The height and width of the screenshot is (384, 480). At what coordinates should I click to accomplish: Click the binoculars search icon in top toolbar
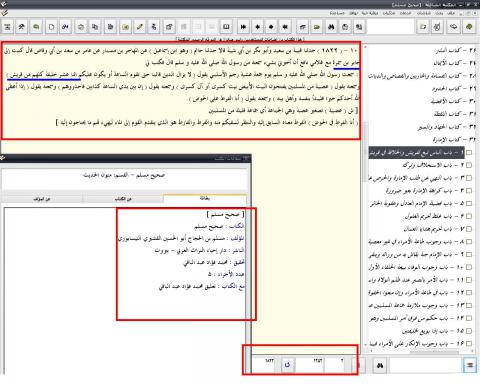(x=331, y=27)
